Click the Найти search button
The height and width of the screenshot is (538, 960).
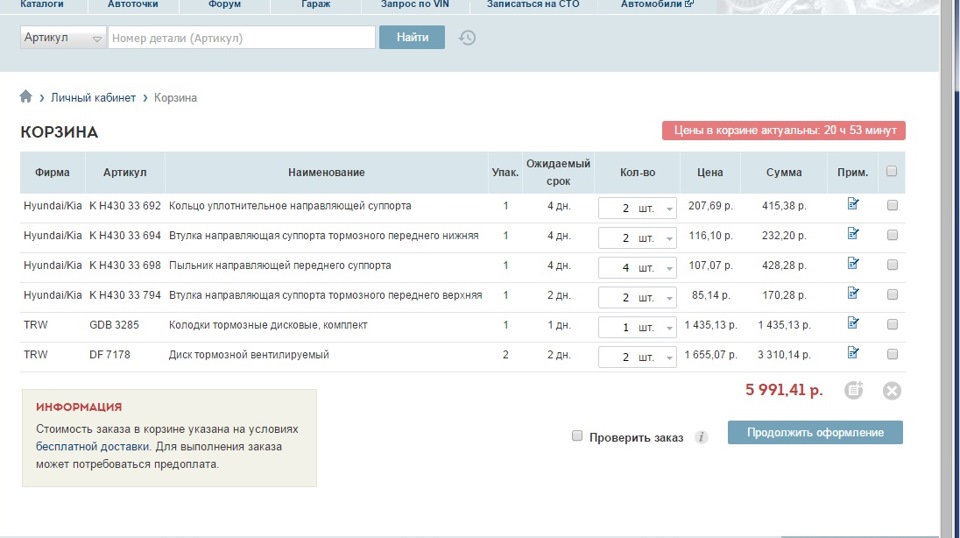point(412,37)
